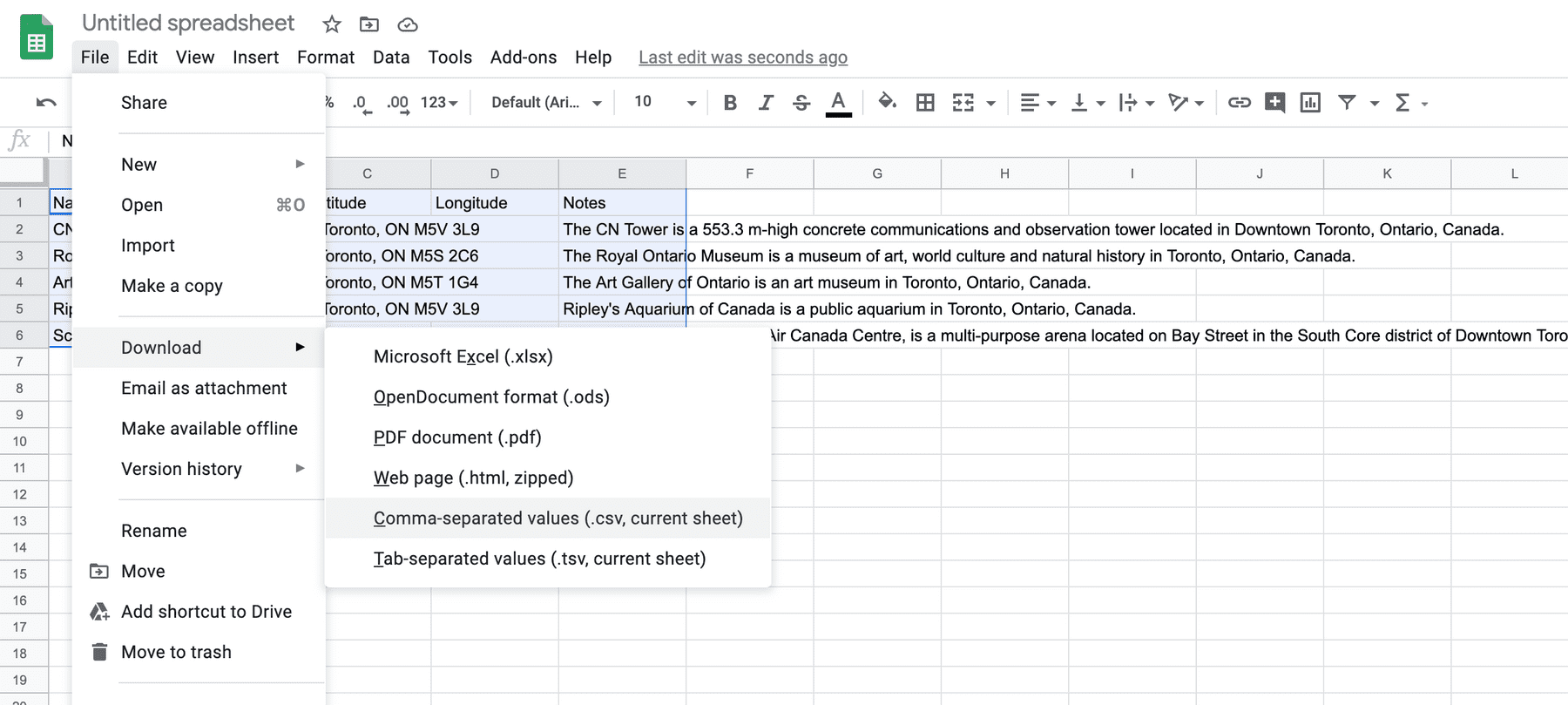Download as Microsoft Excel (.xlsx)

(548, 356)
